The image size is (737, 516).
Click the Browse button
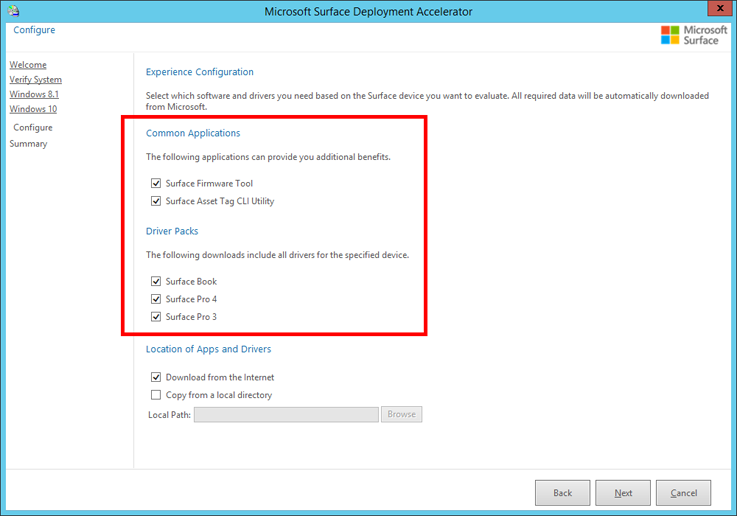coord(401,414)
